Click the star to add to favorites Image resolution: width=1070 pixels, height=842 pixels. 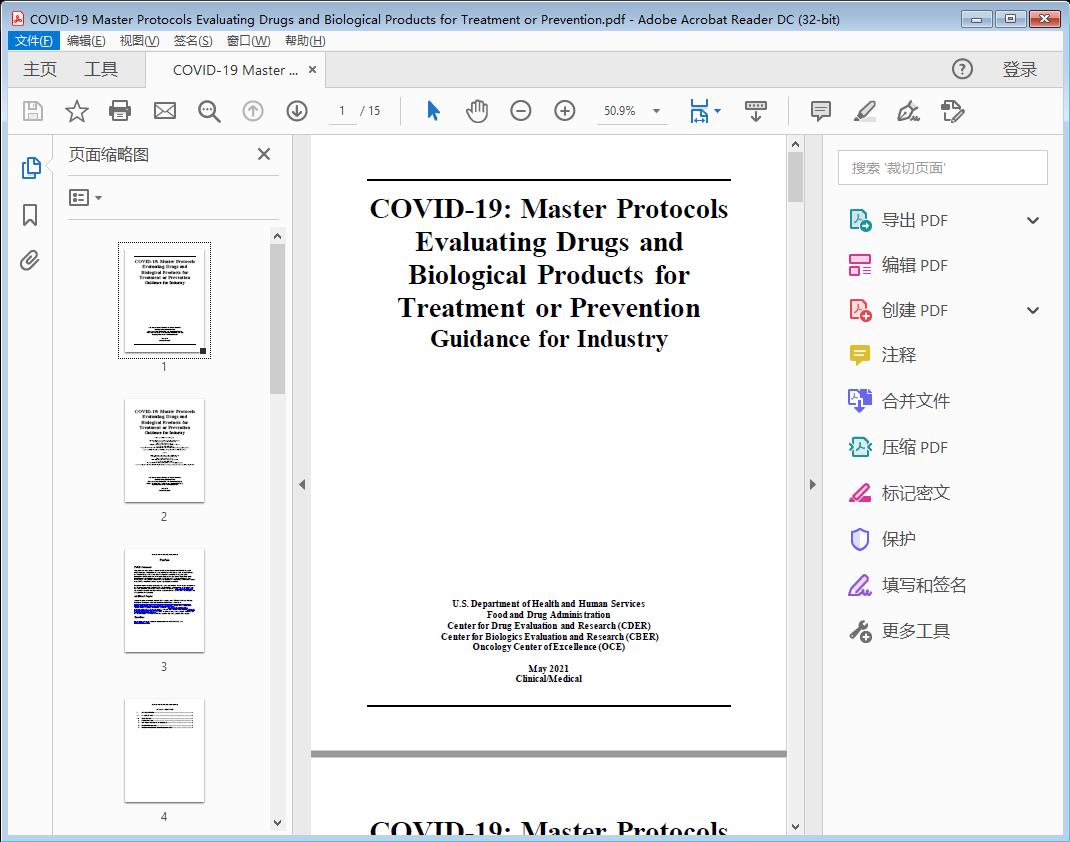tap(76, 111)
